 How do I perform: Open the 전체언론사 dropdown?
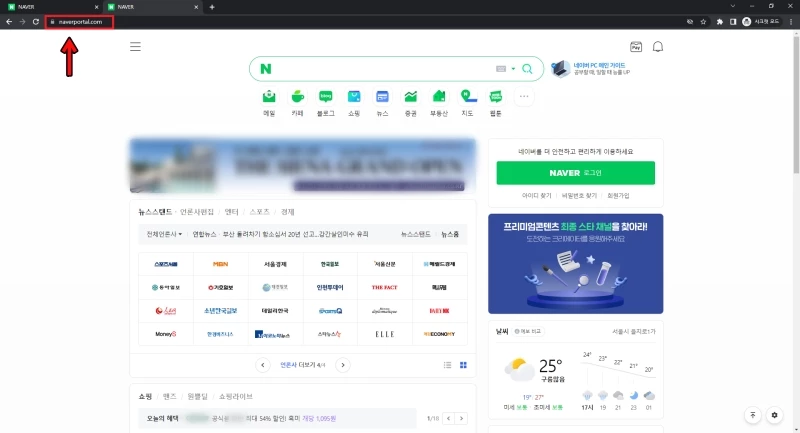click(x=164, y=234)
